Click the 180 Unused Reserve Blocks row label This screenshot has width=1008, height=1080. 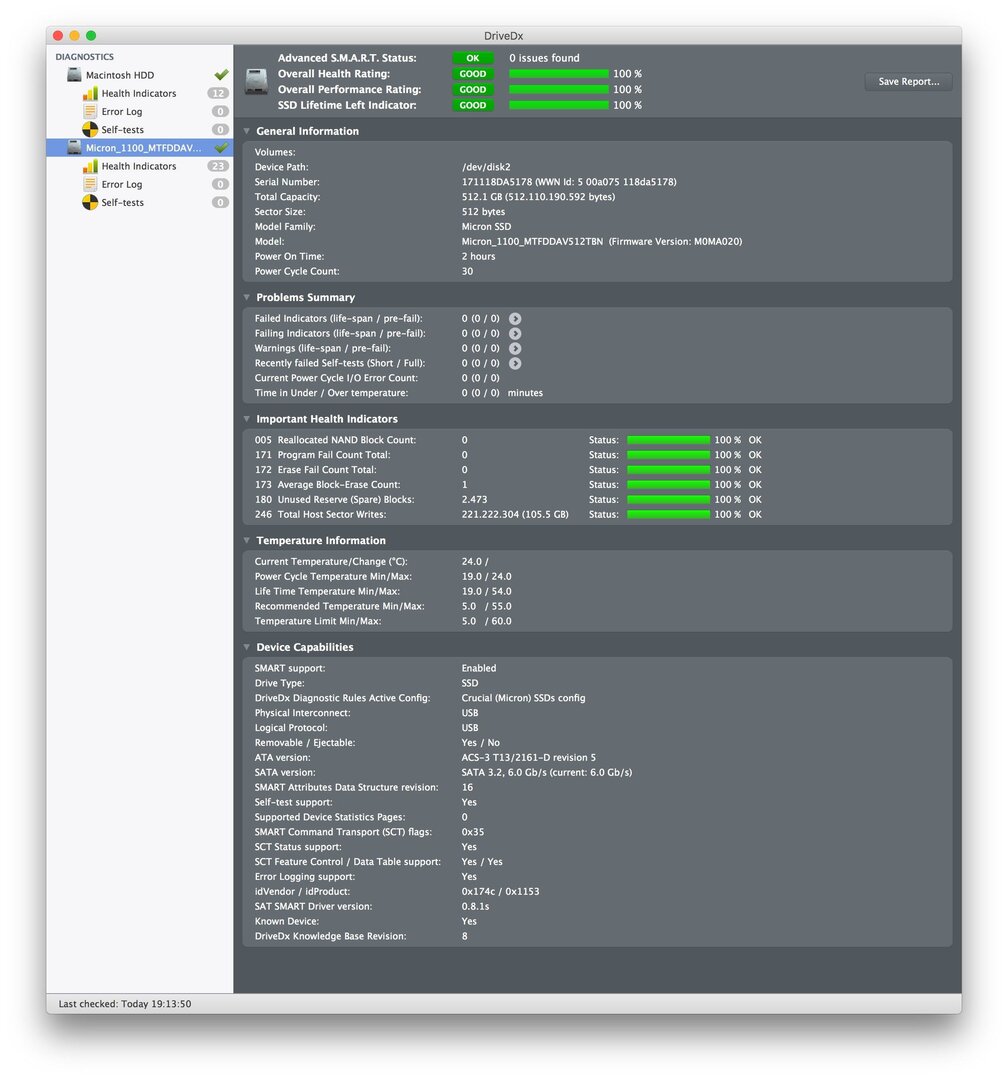point(334,499)
